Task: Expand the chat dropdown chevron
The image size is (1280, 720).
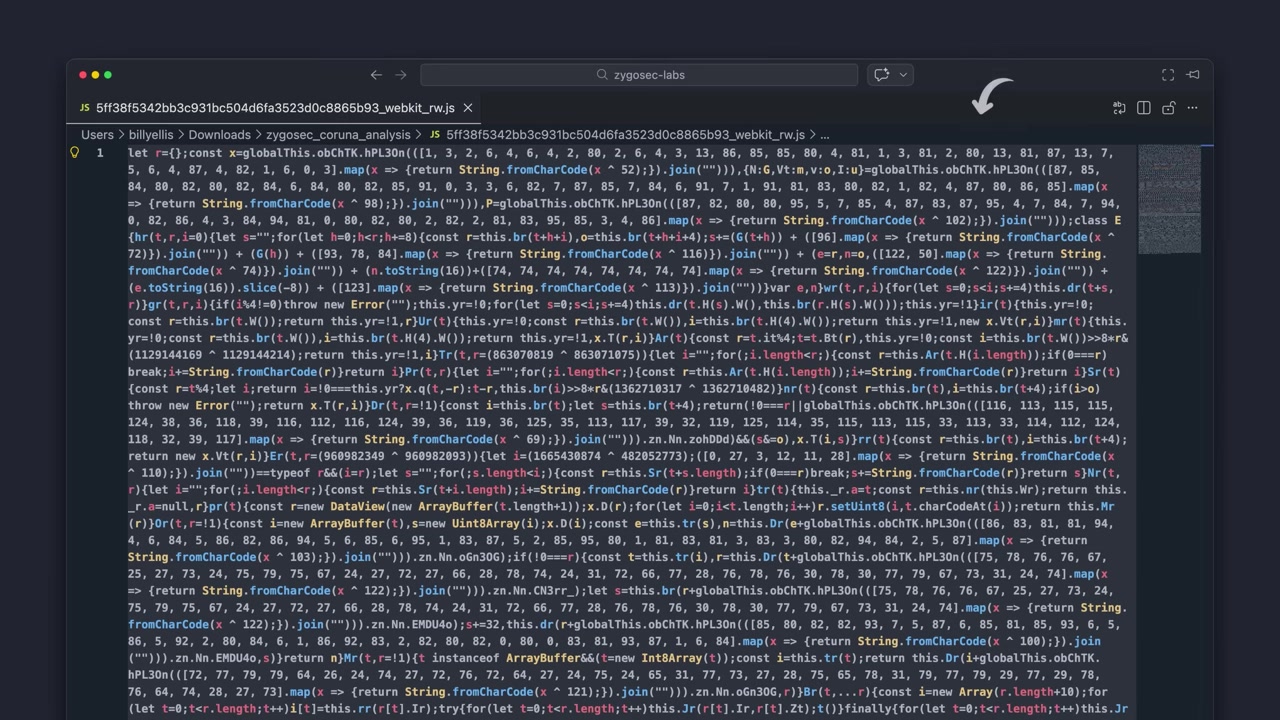Action: coord(903,75)
